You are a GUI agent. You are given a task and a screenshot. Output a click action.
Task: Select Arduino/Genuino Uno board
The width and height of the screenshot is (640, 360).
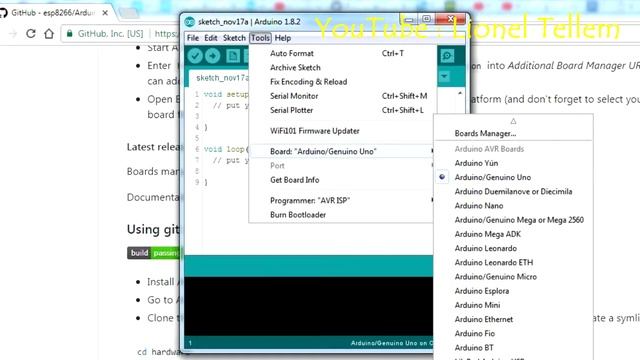(x=513, y=178)
